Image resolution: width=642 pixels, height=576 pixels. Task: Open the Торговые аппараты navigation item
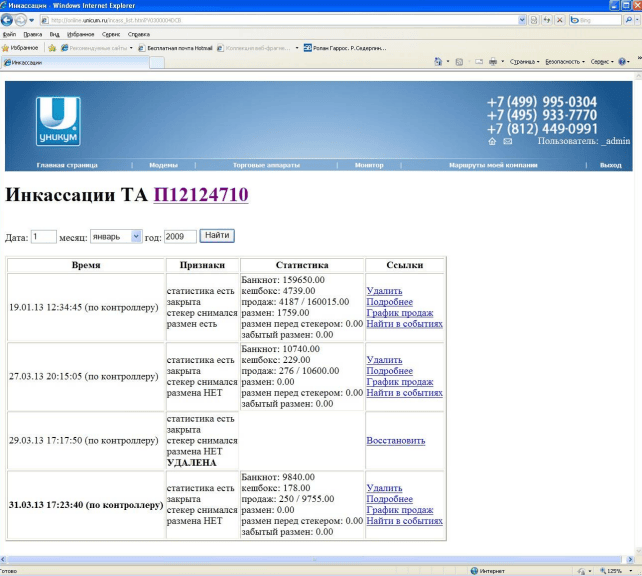[x=266, y=165]
